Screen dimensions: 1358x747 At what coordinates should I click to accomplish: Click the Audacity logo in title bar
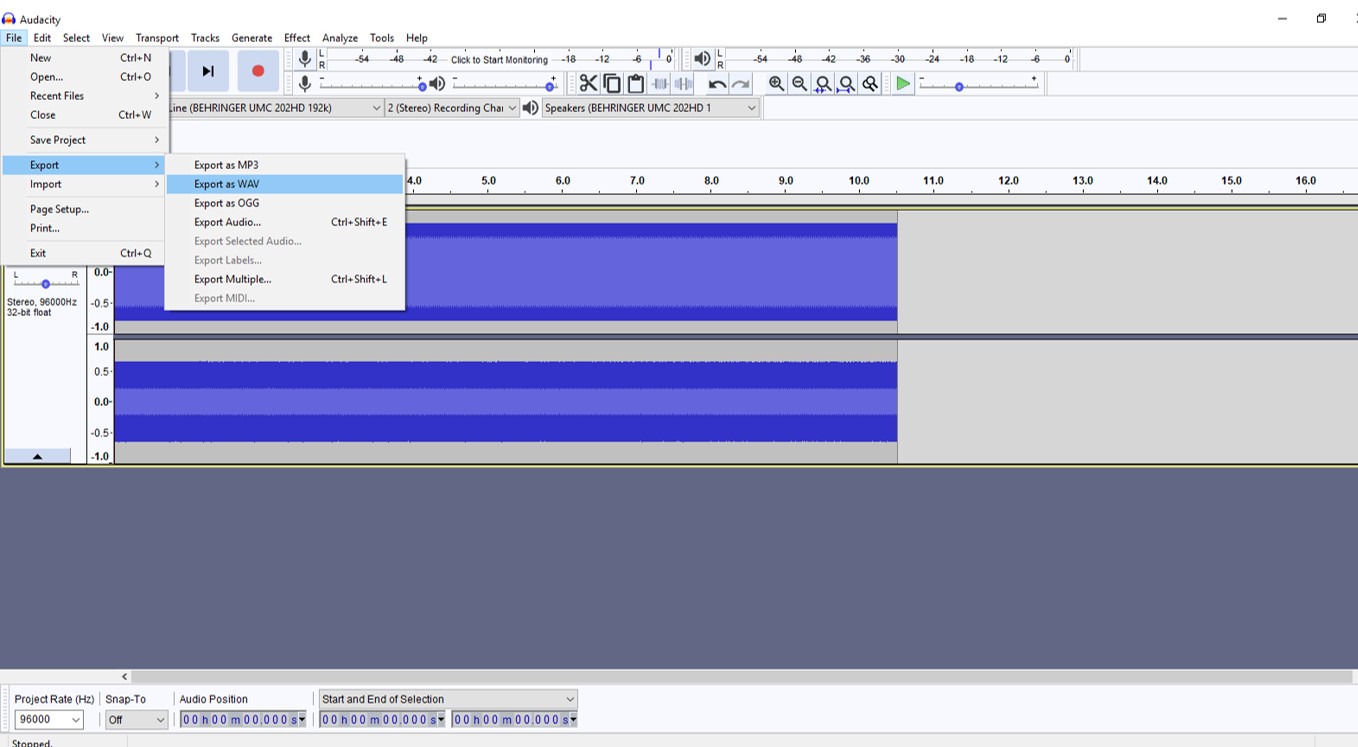(9, 19)
